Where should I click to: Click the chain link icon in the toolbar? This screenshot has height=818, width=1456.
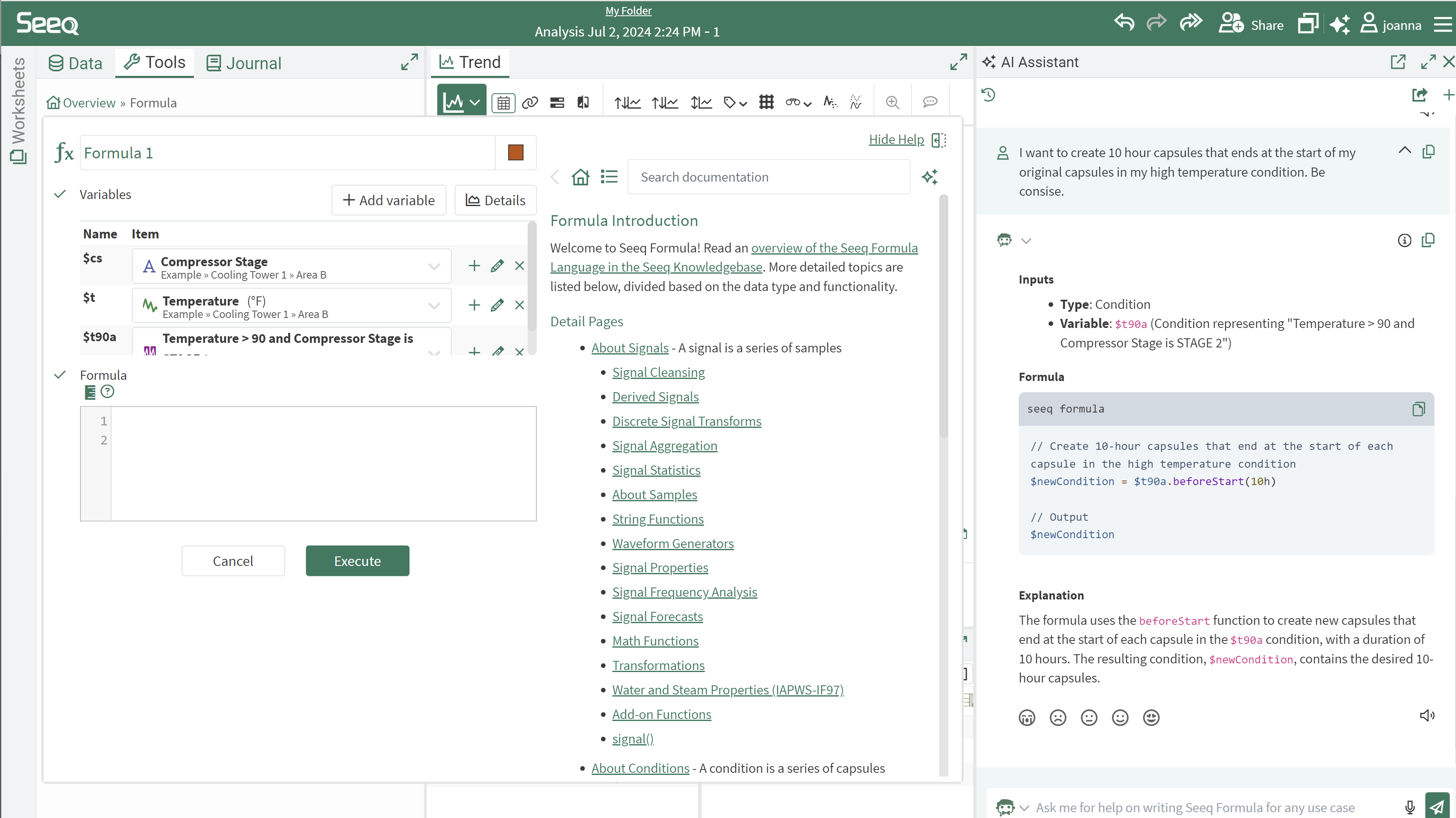530,102
